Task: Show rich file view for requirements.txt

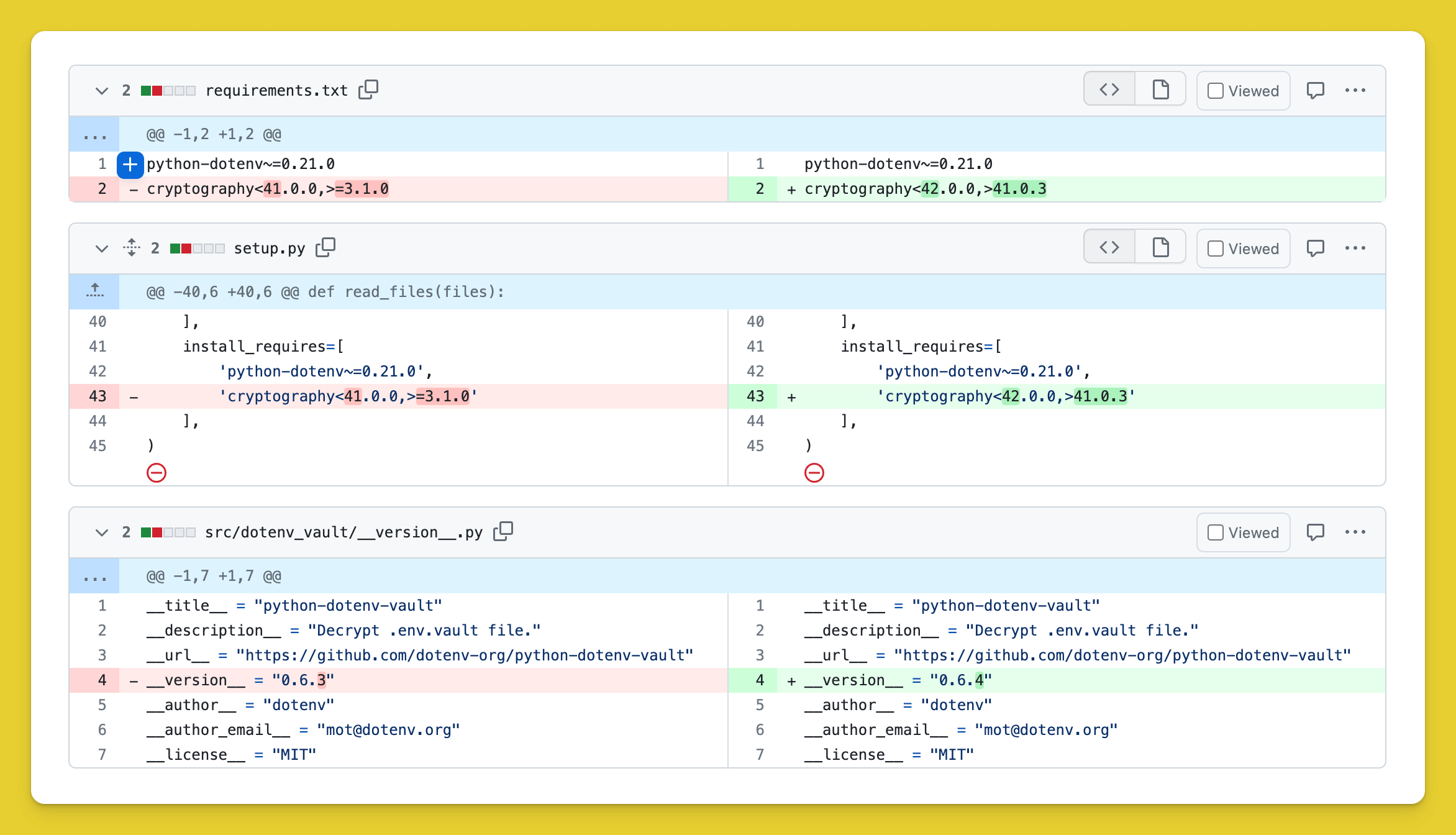Action: point(1160,90)
